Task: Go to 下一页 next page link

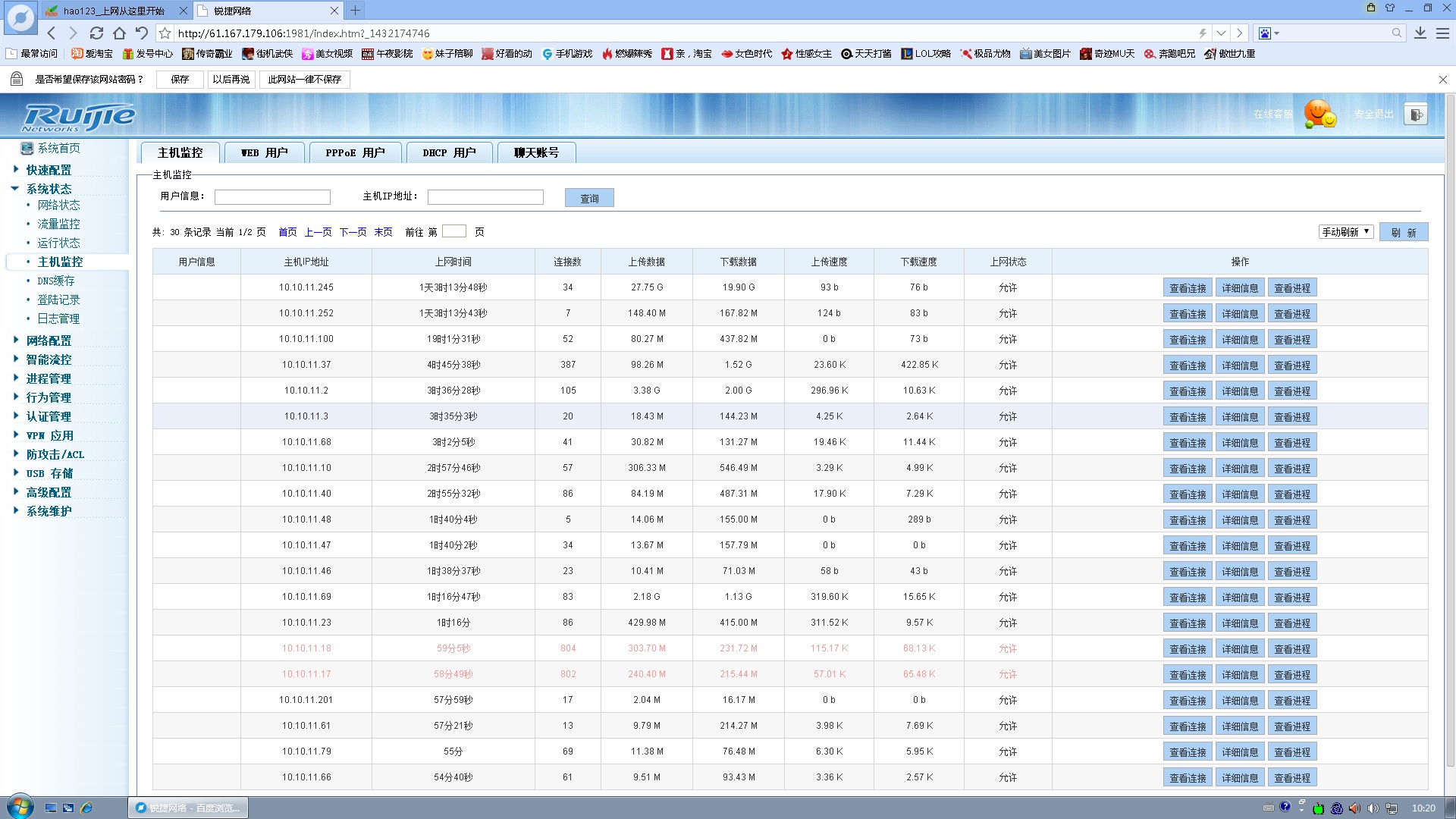Action: [353, 232]
